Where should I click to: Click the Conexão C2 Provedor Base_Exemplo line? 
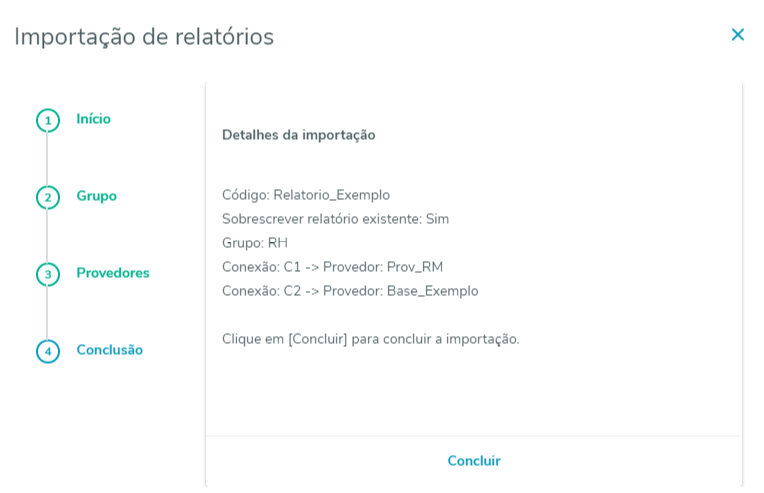350,291
